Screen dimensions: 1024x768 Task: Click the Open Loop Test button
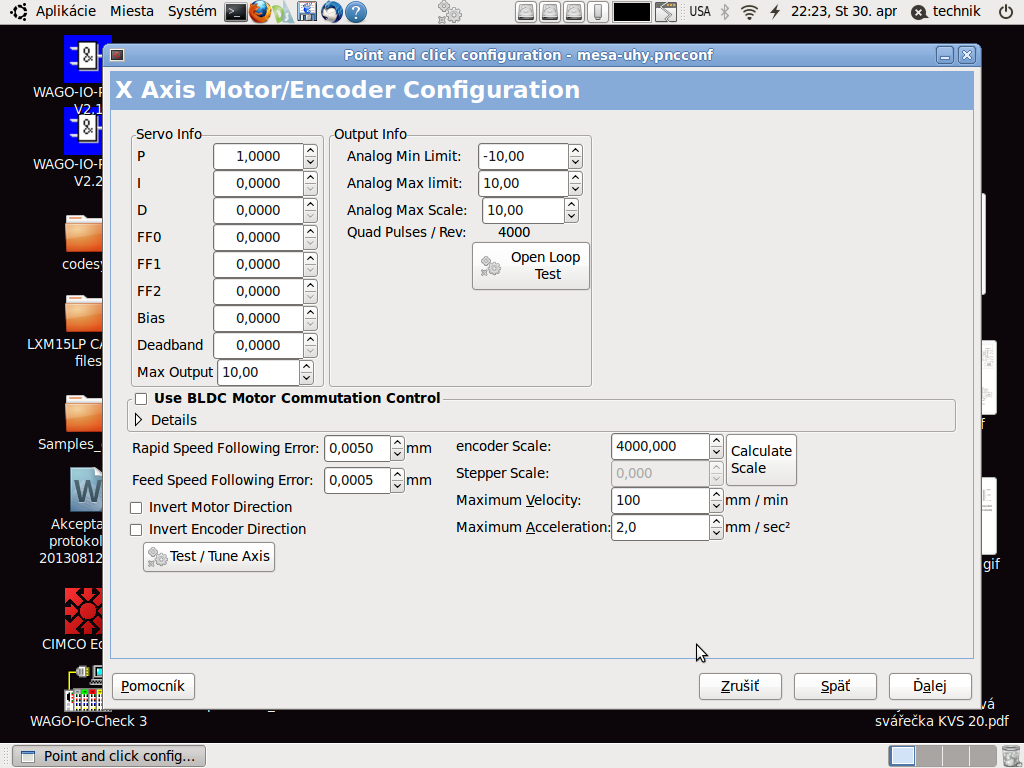pyautogui.click(x=531, y=266)
